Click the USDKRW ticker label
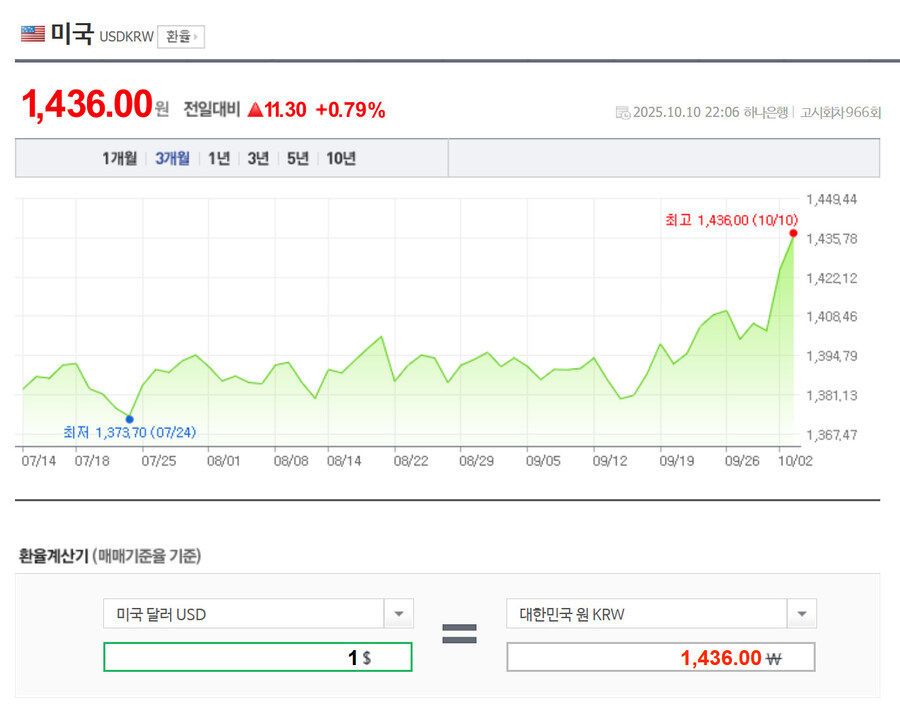The image size is (900, 712). click(x=126, y=37)
